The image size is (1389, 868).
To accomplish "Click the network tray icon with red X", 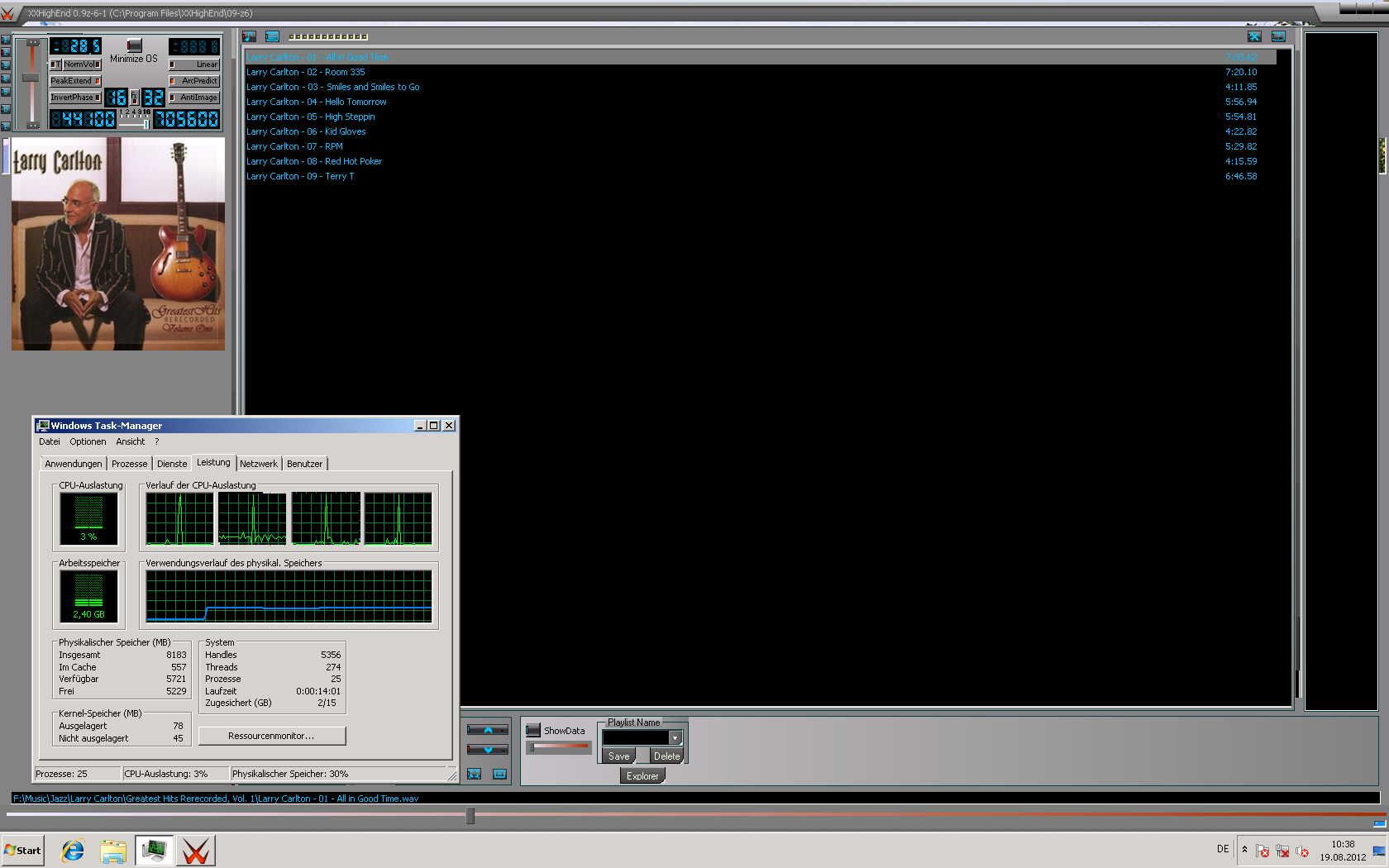I will pos(1282,850).
